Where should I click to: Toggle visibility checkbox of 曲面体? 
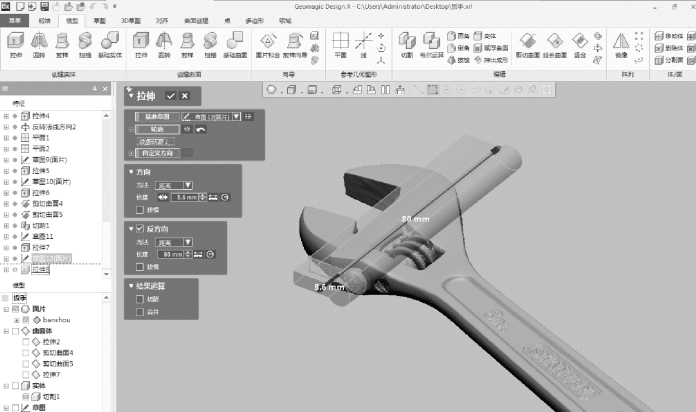coord(16,331)
